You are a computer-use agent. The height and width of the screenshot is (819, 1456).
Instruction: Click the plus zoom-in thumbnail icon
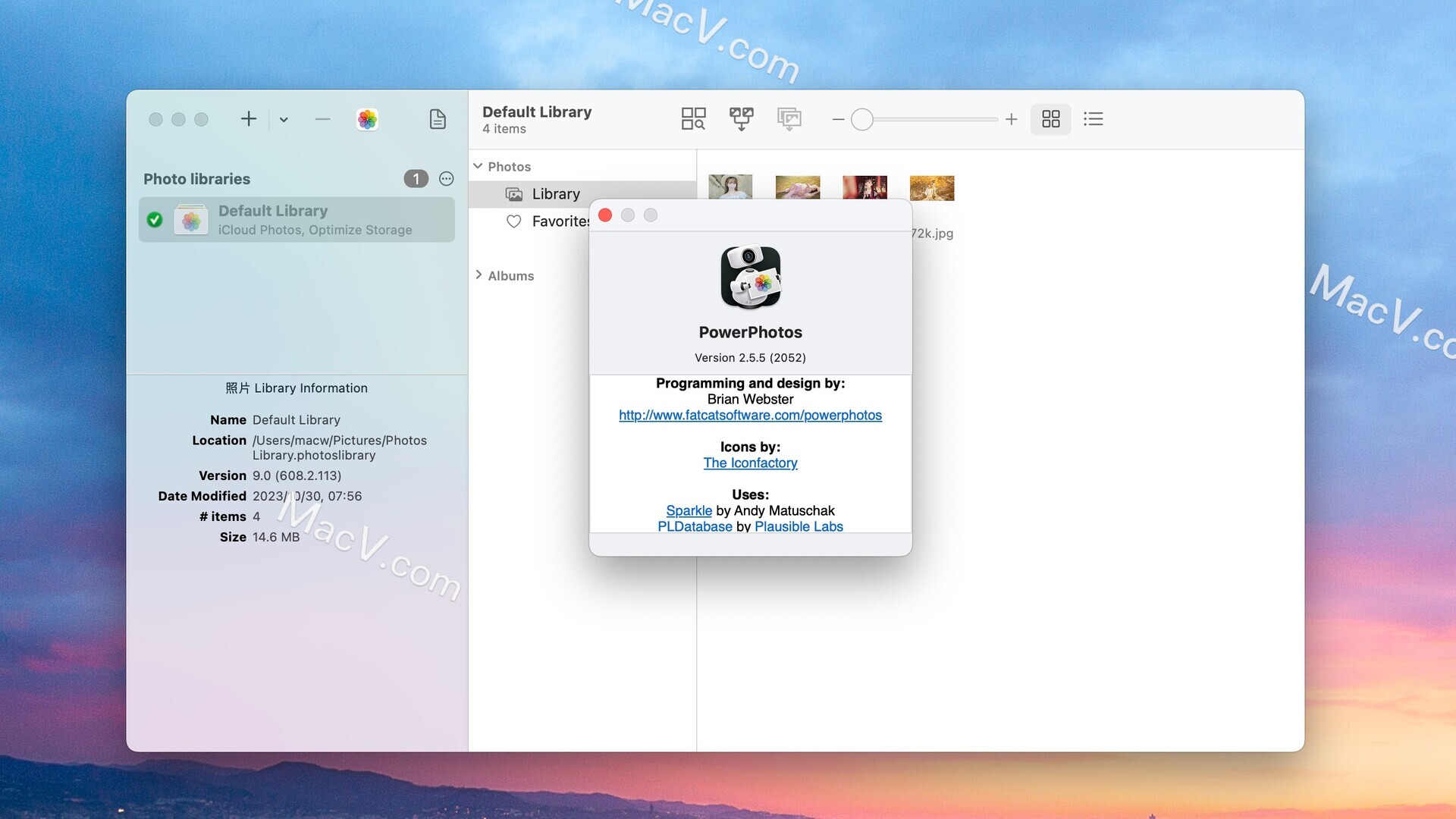[x=1012, y=119]
